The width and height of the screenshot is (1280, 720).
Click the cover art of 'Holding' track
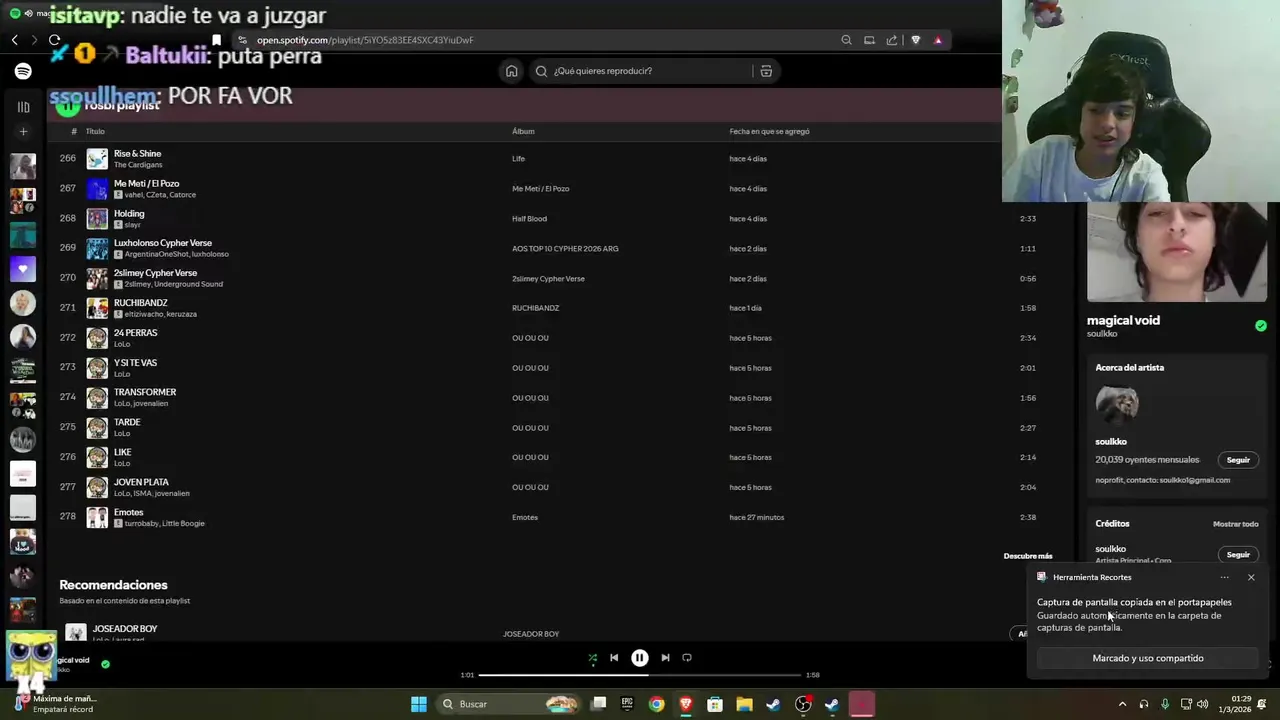point(97,218)
